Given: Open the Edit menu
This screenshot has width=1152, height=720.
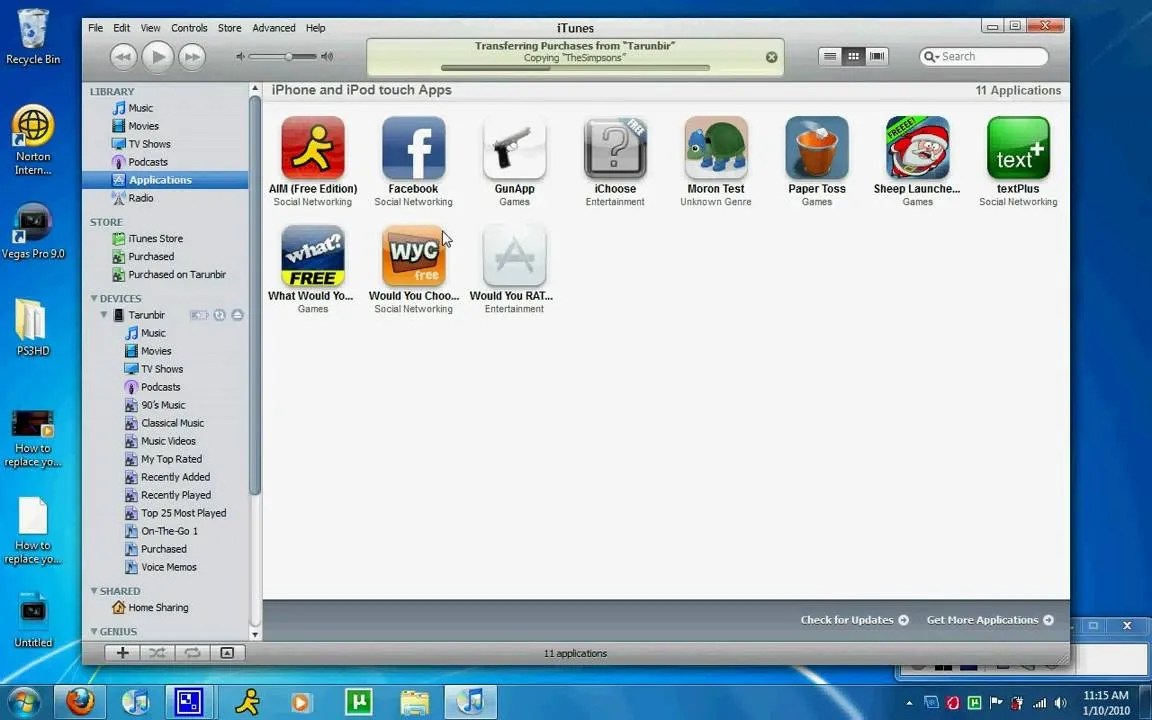Looking at the screenshot, I should pos(121,28).
